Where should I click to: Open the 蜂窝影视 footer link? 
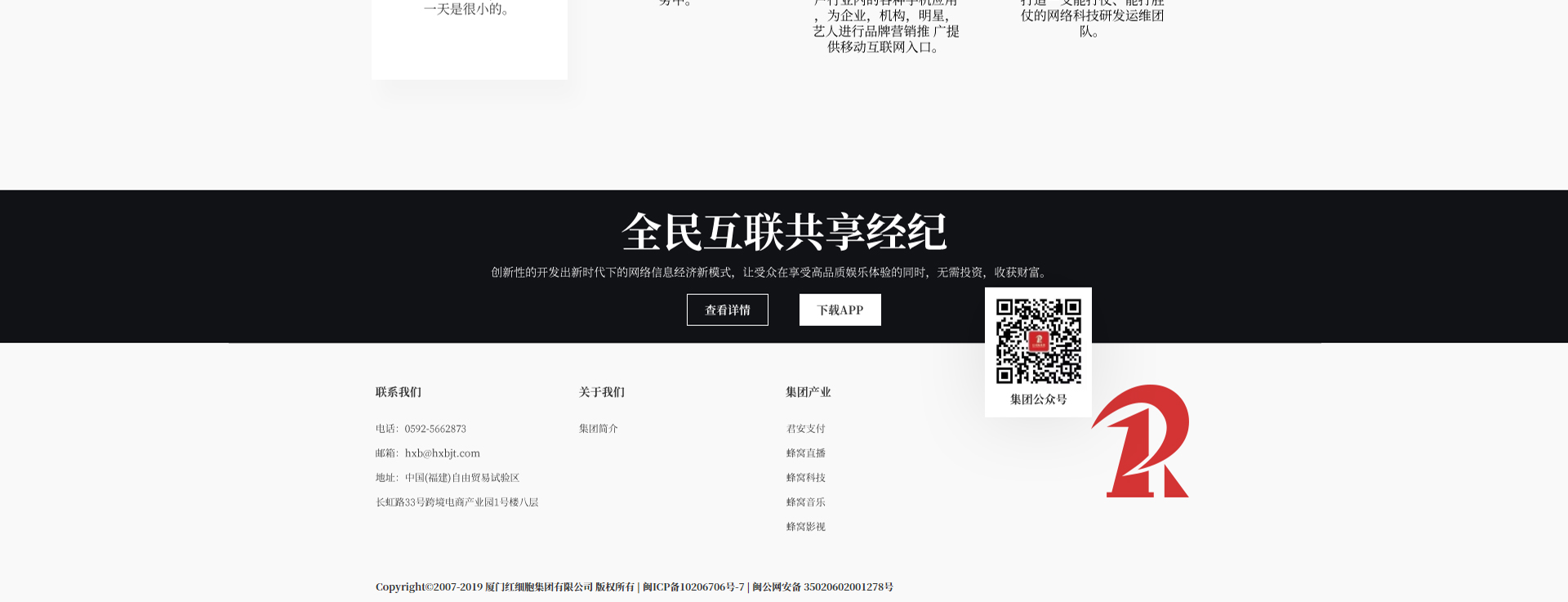click(x=805, y=527)
